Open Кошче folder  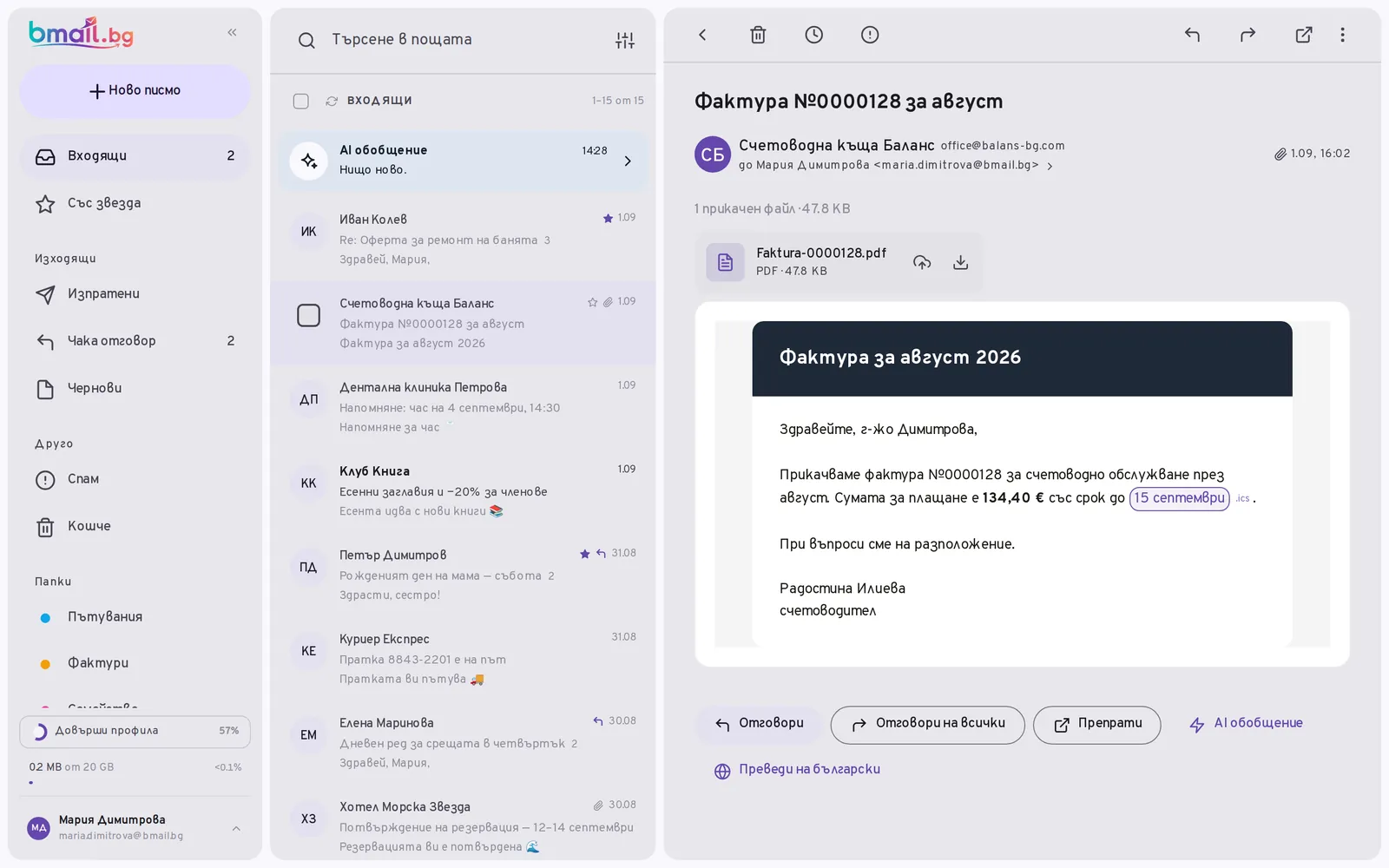click(x=135, y=526)
